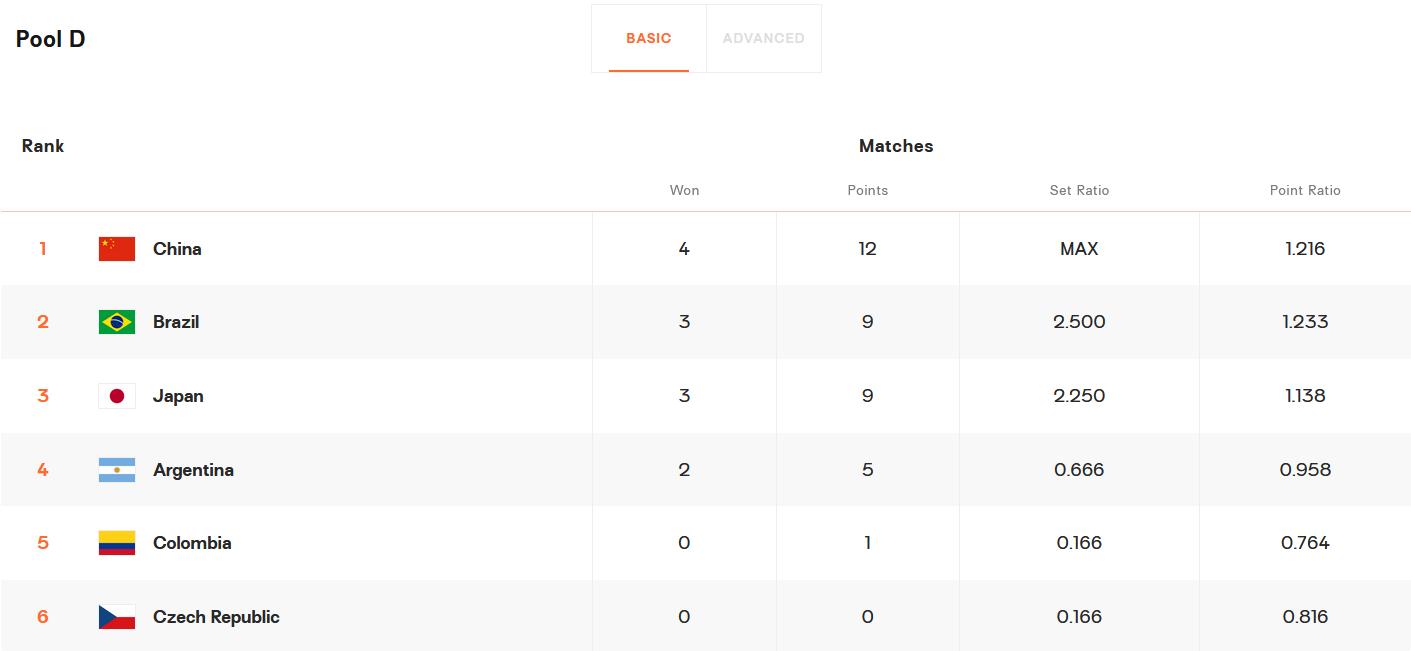Click the Pool D heading
The width and height of the screenshot is (1411, 651).
coord(51,39)
